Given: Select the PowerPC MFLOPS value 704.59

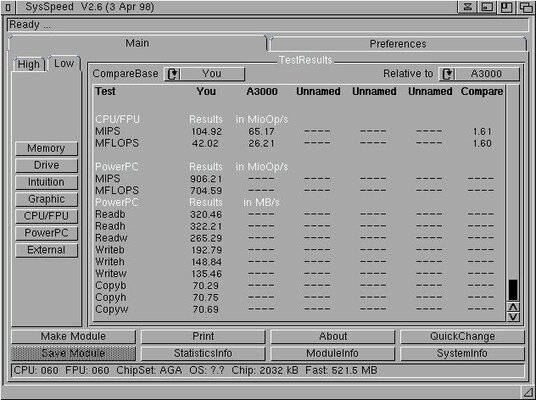Looking at the screenshot, I should tap(206, 191).
